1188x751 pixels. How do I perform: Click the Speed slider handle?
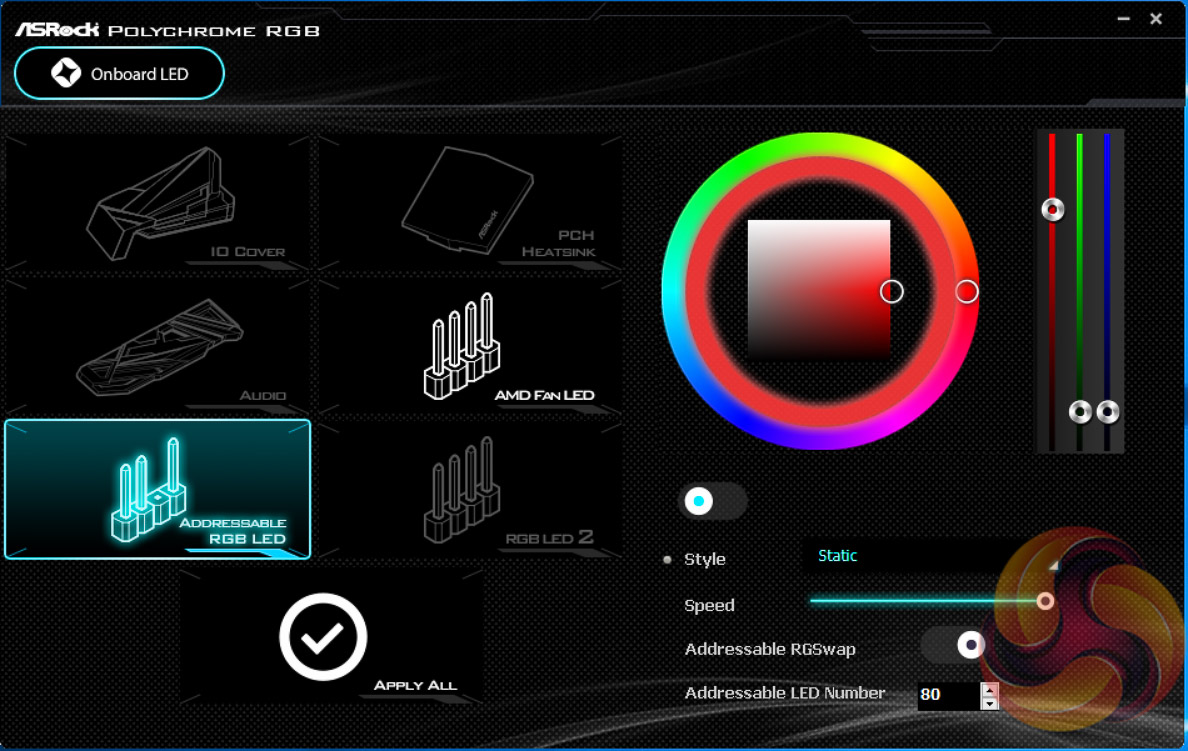(1046, 601)
